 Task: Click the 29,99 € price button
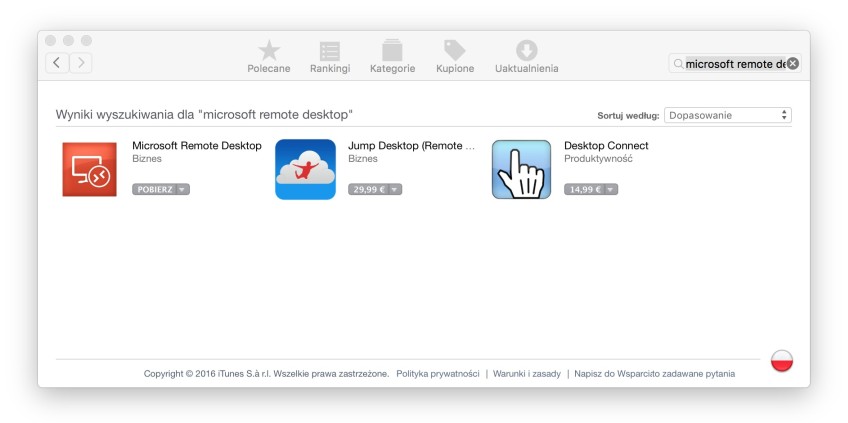[x=368, y=189]
